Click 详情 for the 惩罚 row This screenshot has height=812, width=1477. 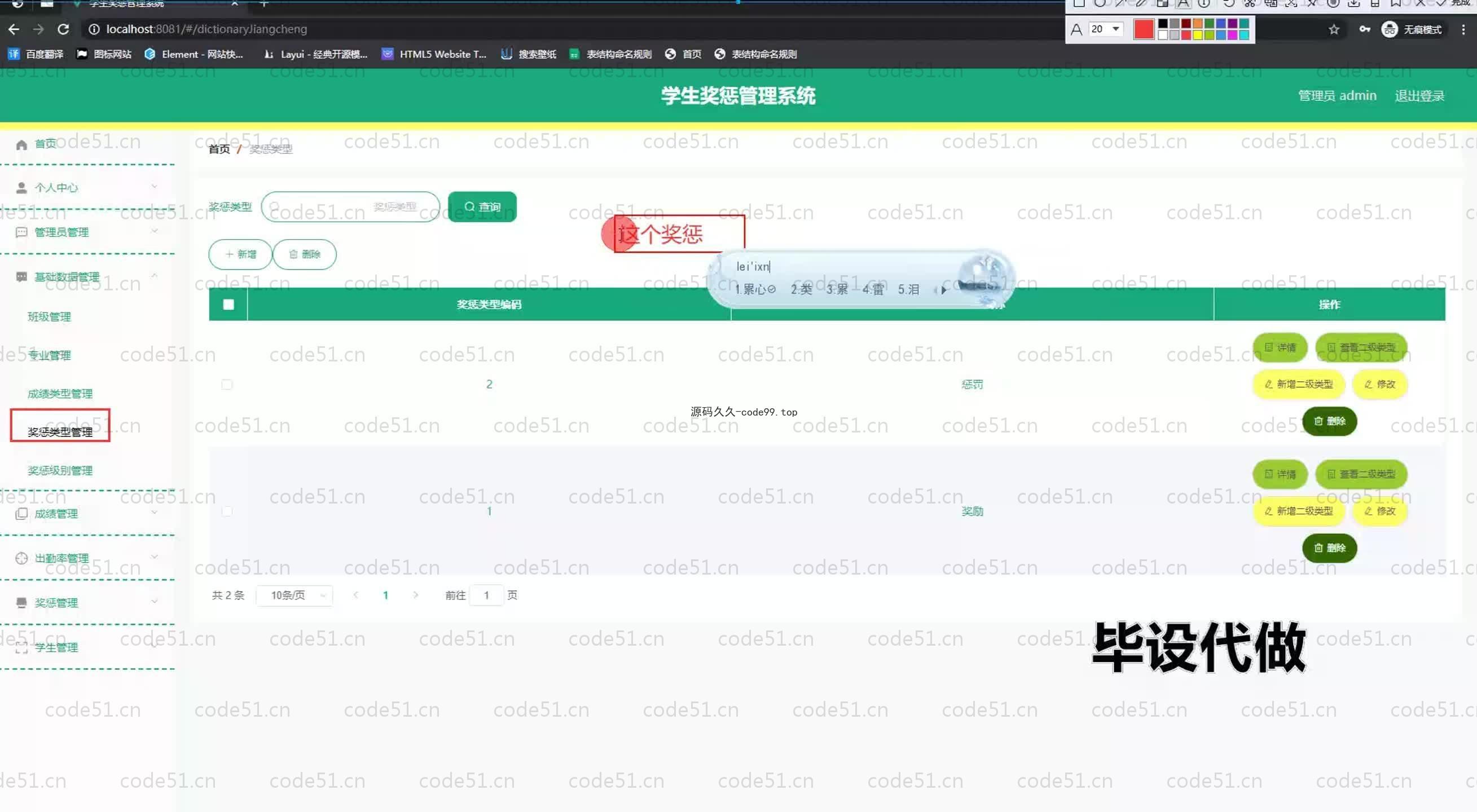coord(1280,347)
